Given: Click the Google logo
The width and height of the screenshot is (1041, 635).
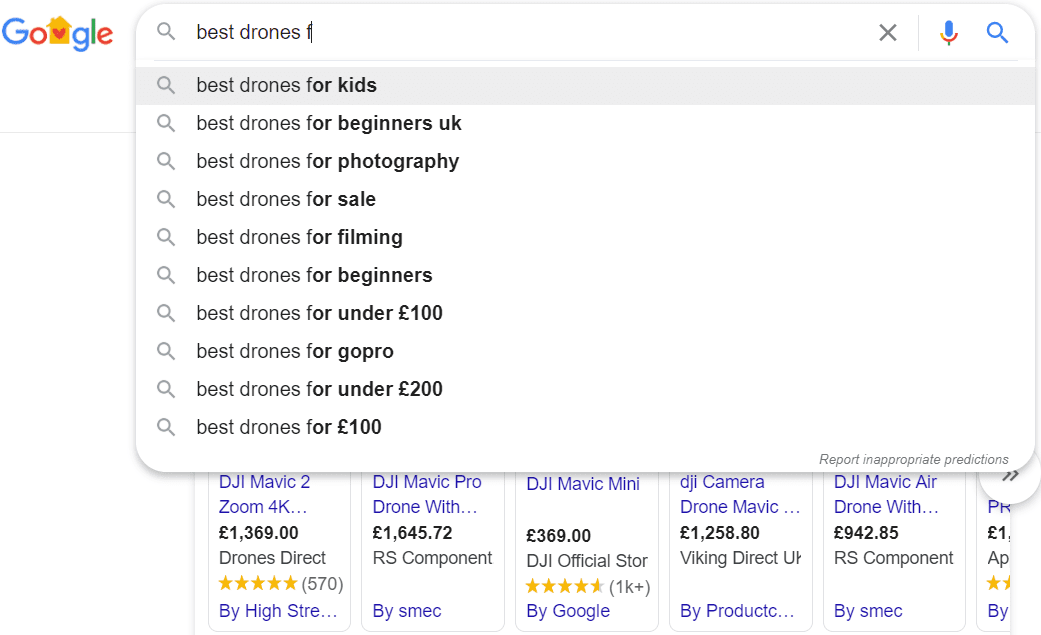Looking at the screenshot, I should (57, 33).
